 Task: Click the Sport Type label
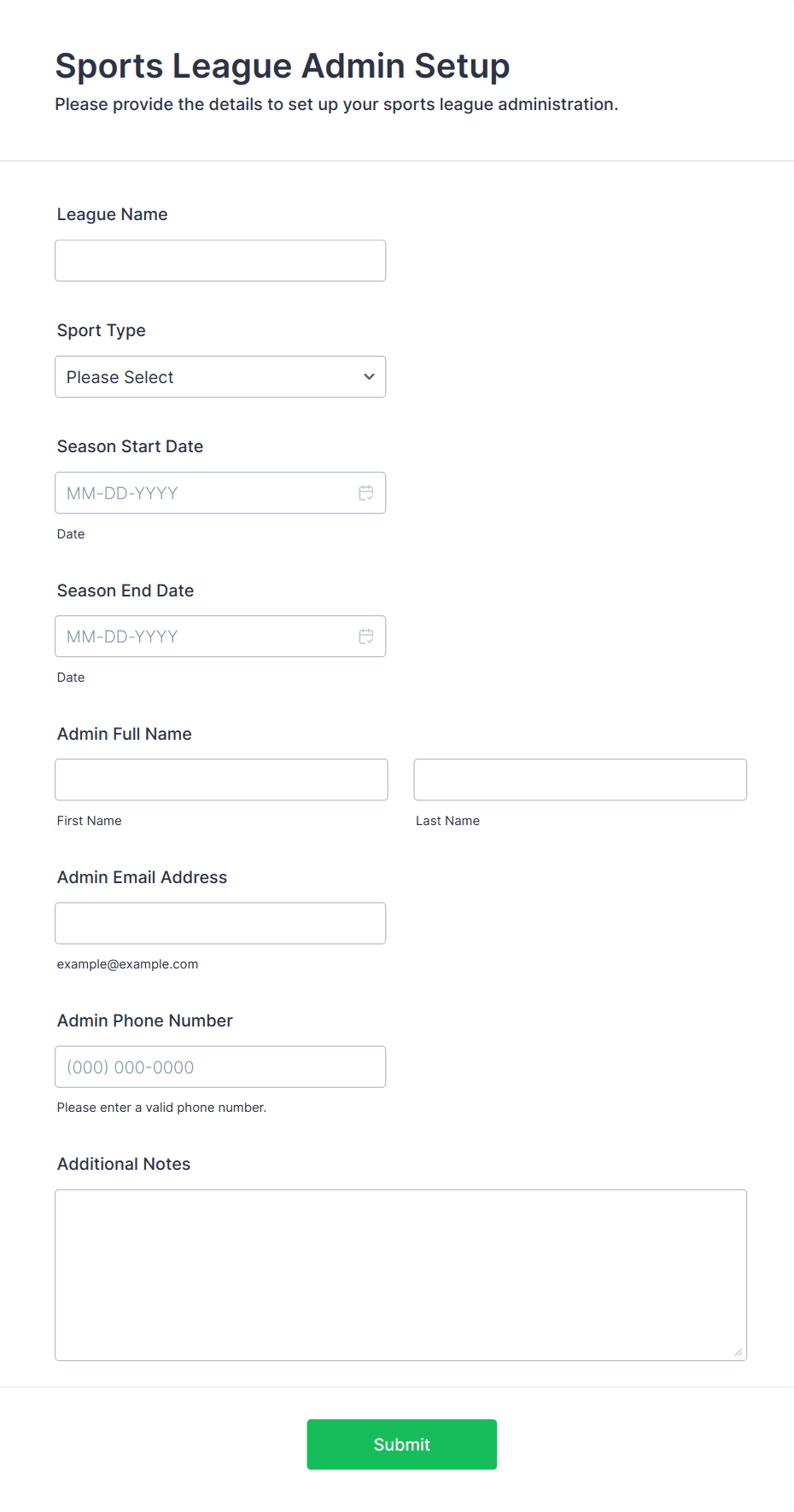101,331
